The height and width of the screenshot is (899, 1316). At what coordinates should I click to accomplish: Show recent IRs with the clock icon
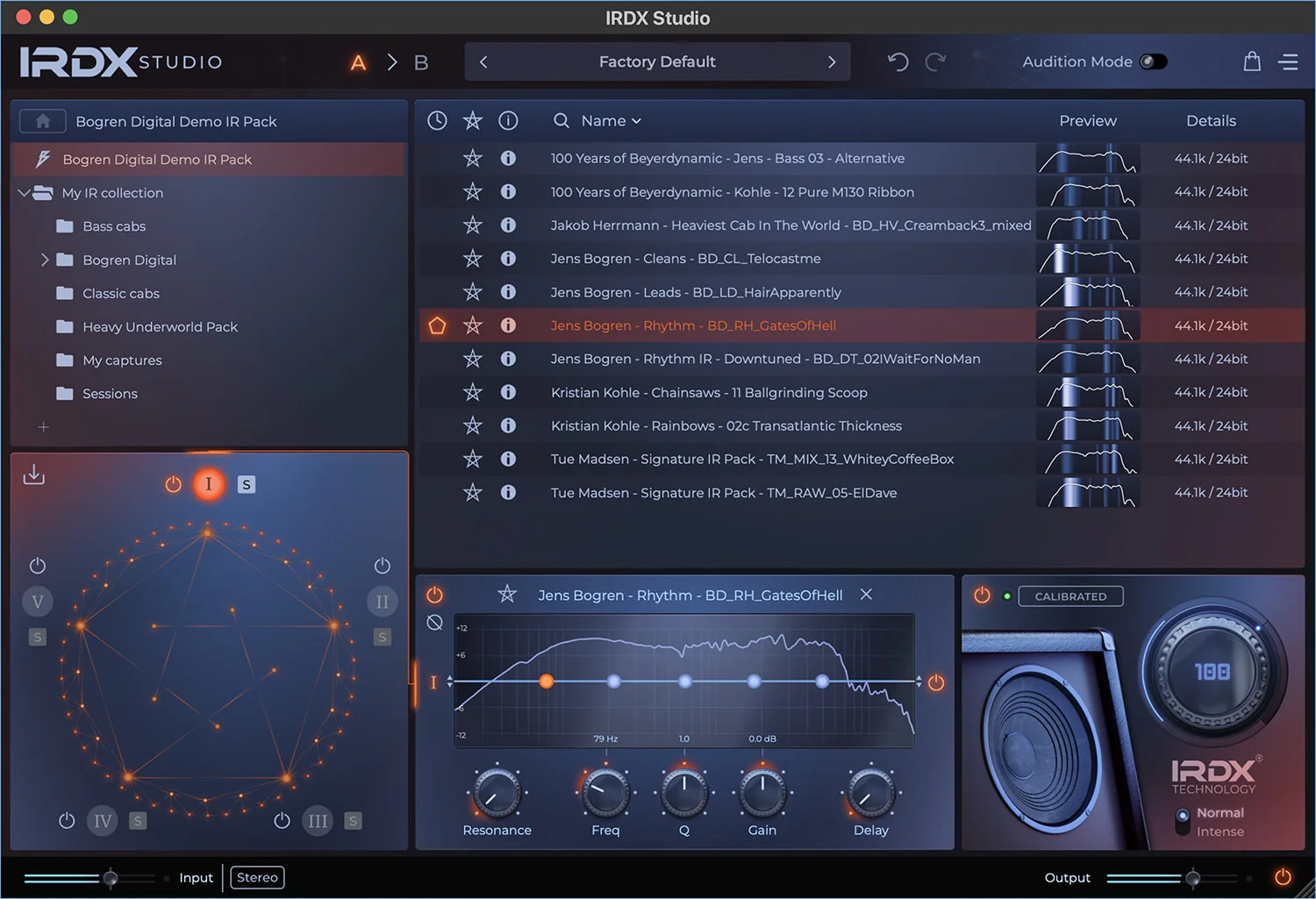437,121
